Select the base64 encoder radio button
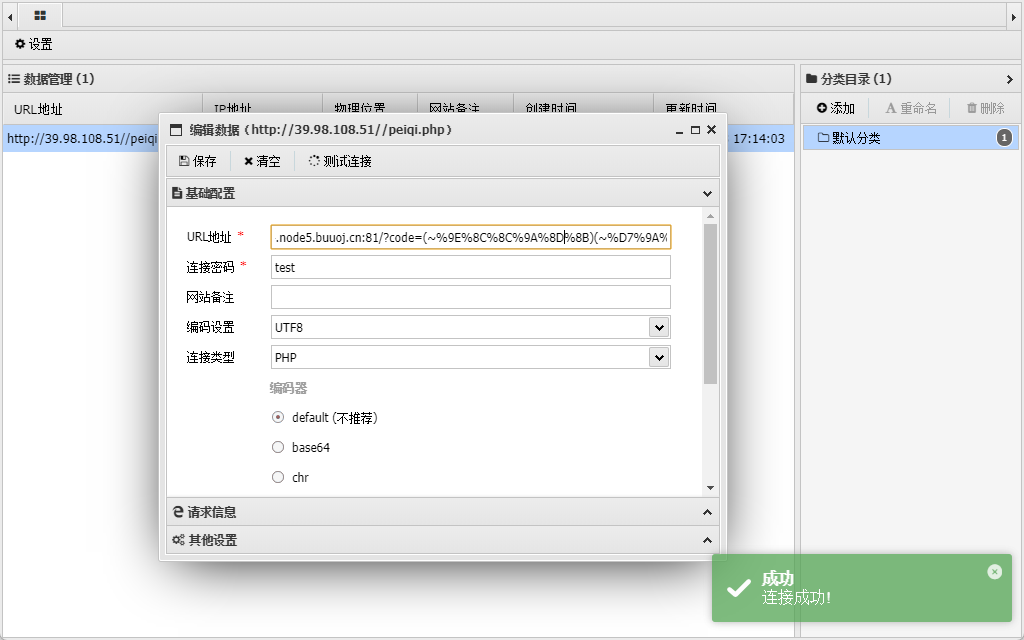The image size is (1024, 640). click(x=278, y=448)
